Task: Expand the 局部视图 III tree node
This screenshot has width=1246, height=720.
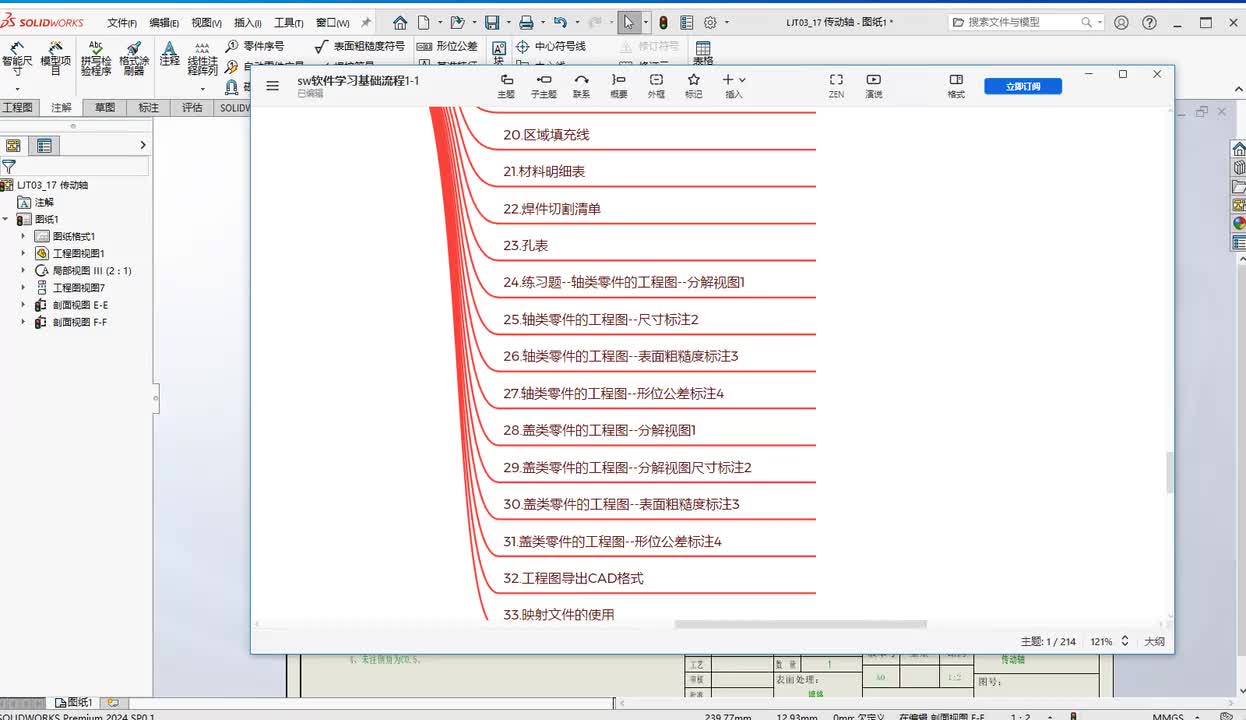Action: 23,270
